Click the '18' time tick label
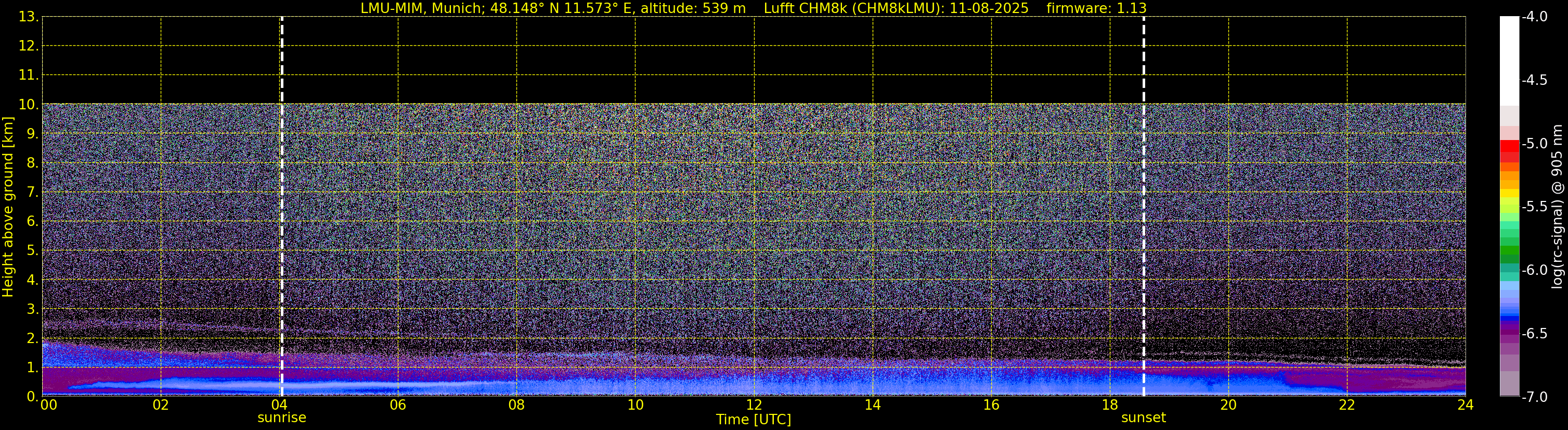Viewport: 1568px width, 430px height. 1110,405
